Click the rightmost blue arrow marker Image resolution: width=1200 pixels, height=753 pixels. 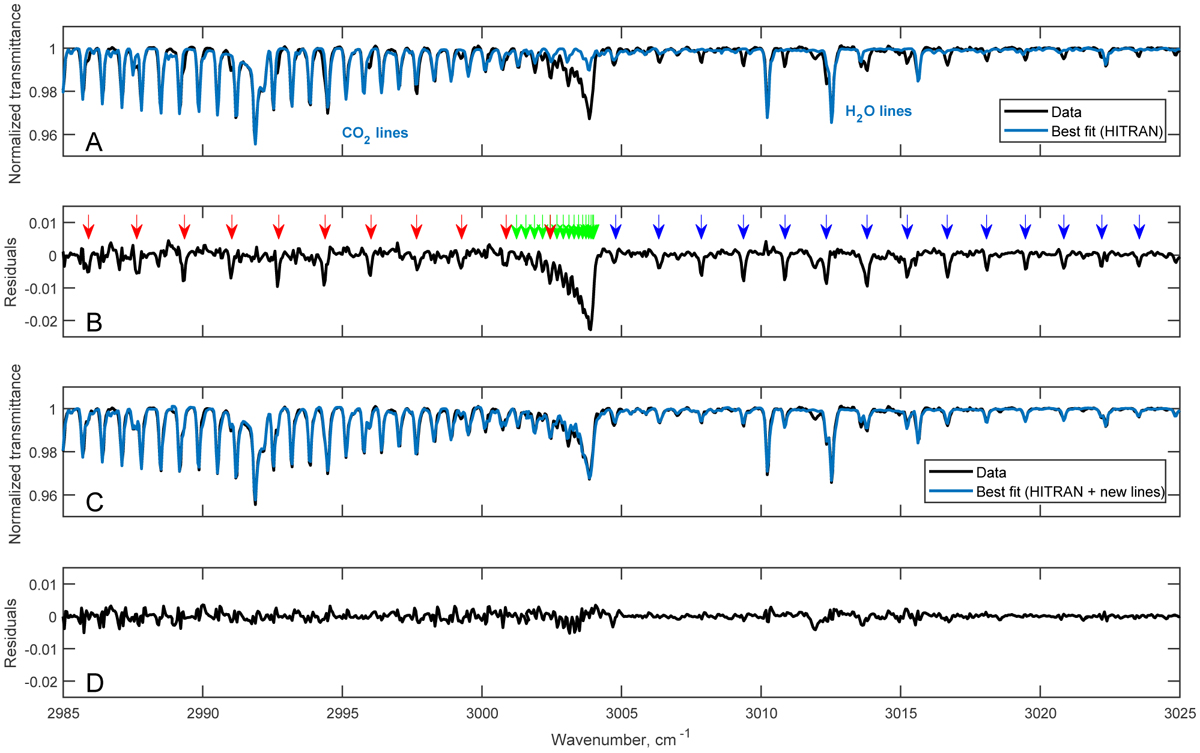coord(1139,228)
